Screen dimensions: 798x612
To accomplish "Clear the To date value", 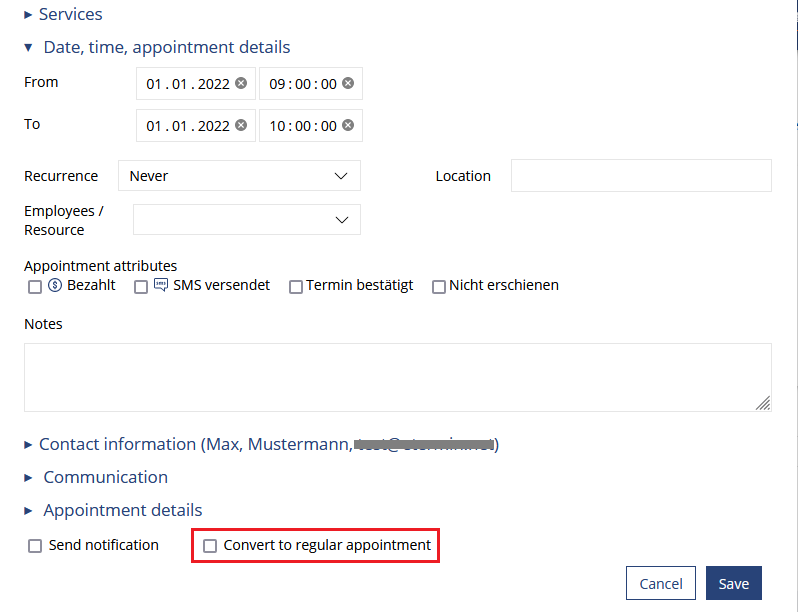I will click(x=241, y=125).
